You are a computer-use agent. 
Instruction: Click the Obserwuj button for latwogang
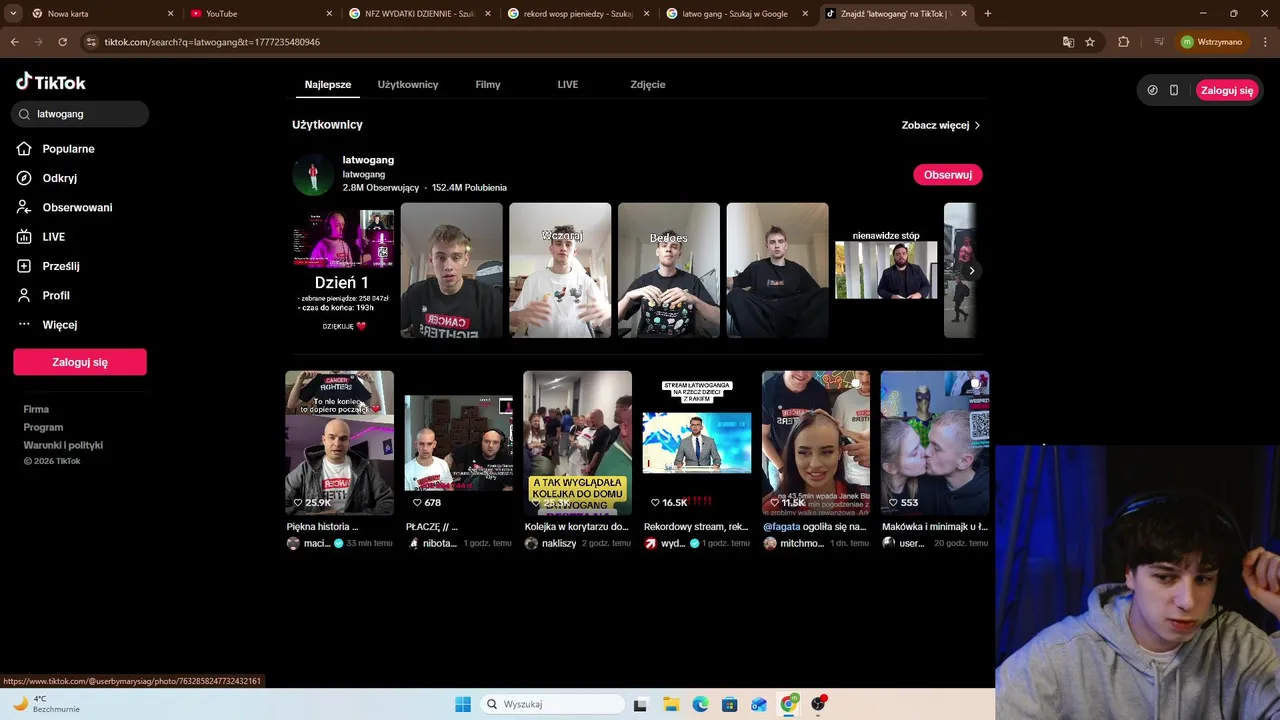pyautogui.click(x=948, y=175)
